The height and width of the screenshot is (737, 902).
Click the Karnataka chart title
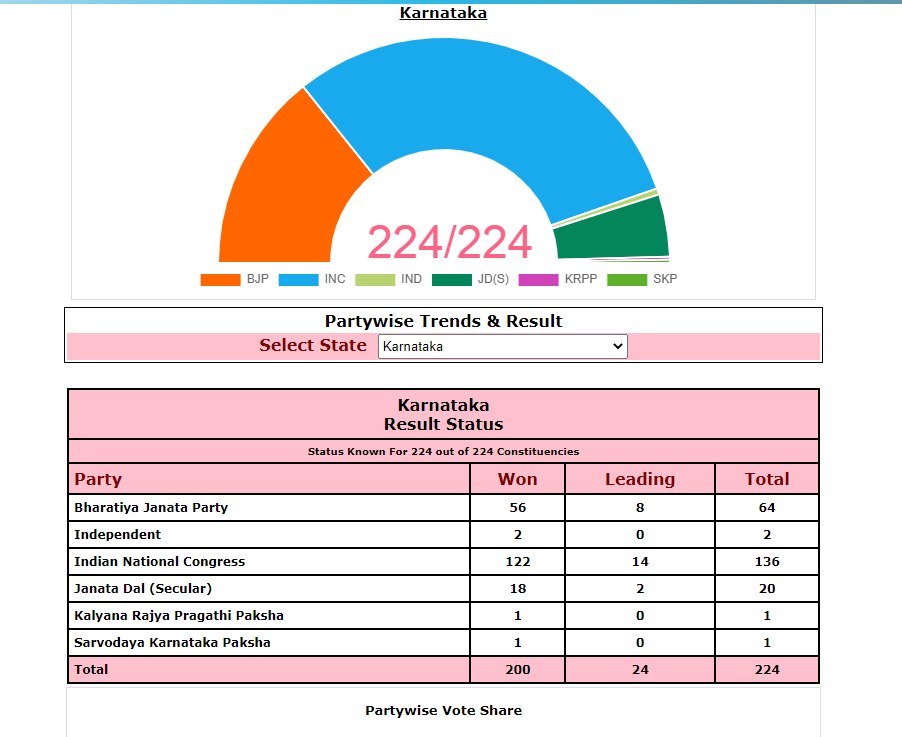point(444,13)
